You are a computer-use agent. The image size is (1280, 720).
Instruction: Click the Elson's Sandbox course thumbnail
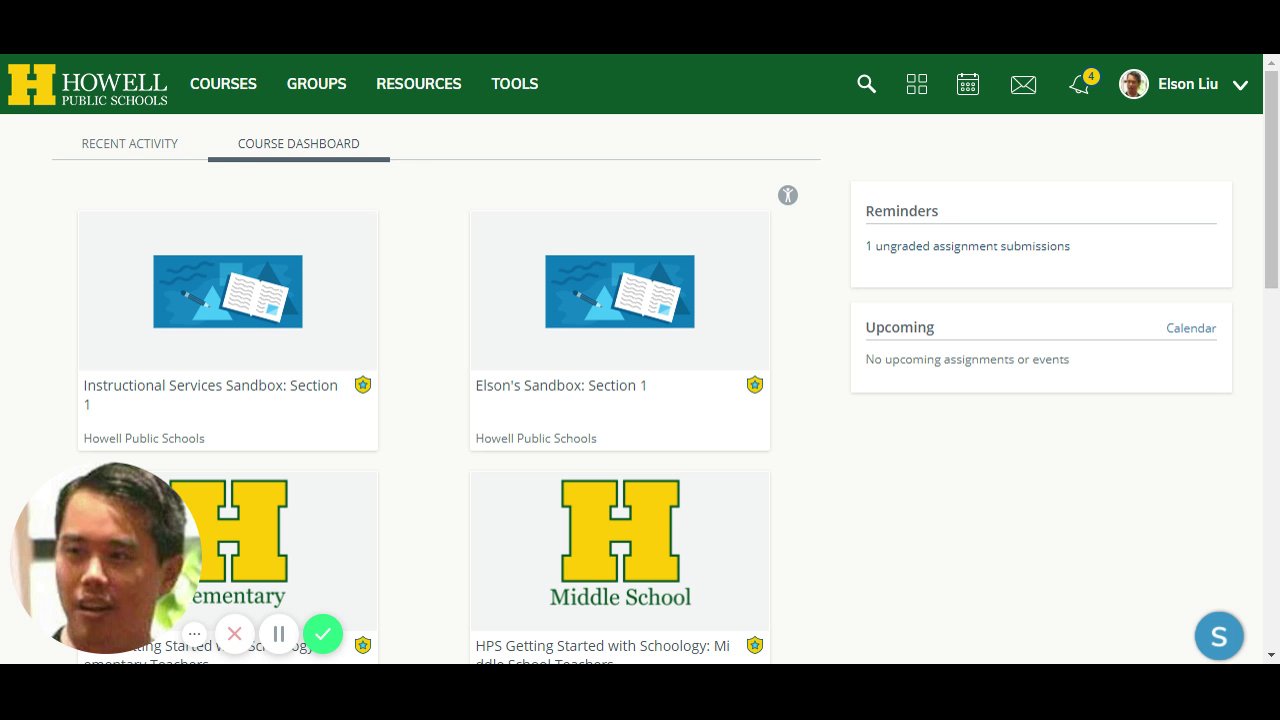tap(620, 291)
